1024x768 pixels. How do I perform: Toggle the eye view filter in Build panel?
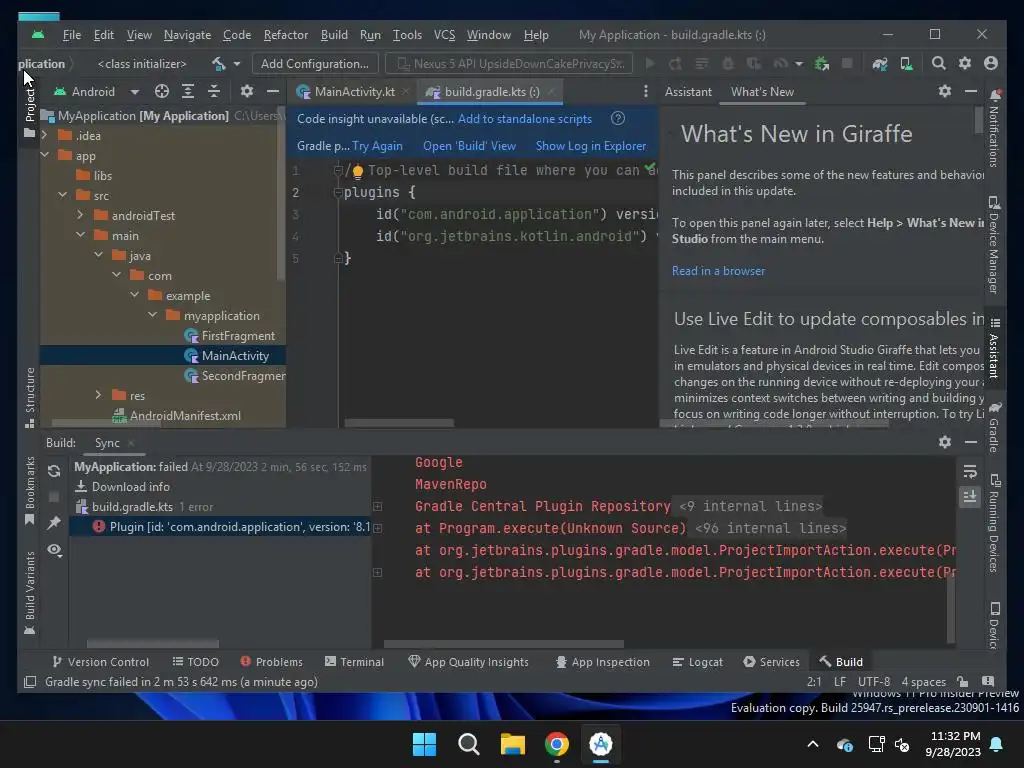54,550
